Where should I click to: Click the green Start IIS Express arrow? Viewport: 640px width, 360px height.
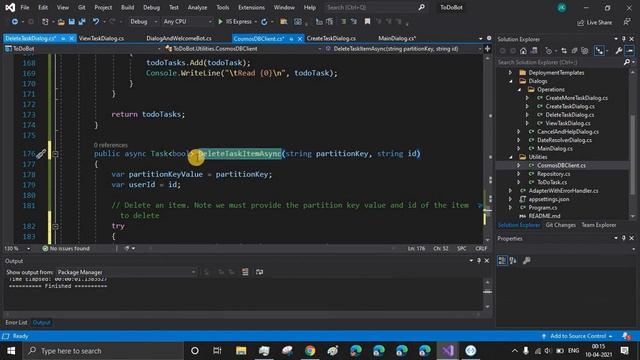[x=220, y=22]
